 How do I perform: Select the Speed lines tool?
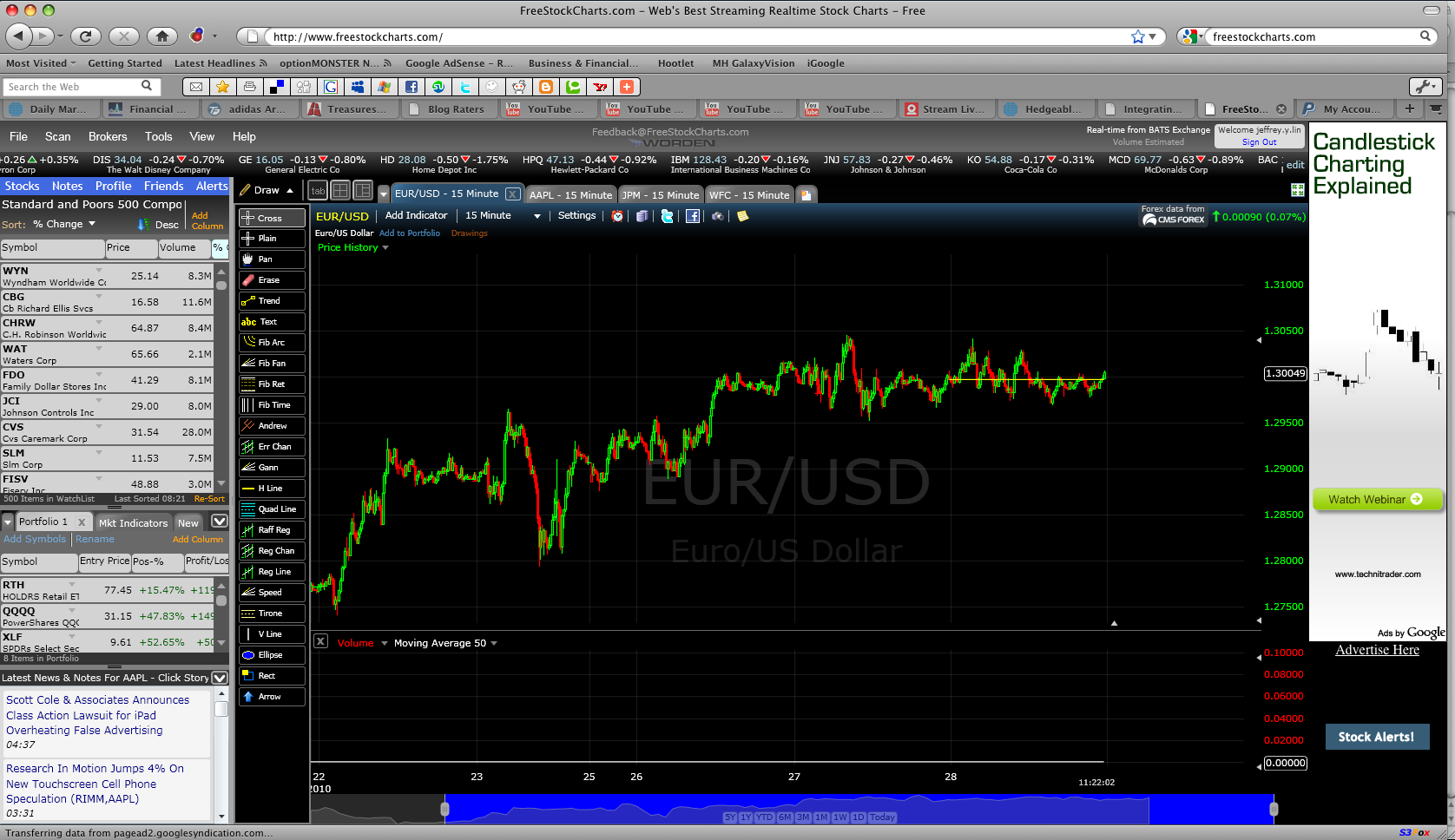tap(272, 593)
